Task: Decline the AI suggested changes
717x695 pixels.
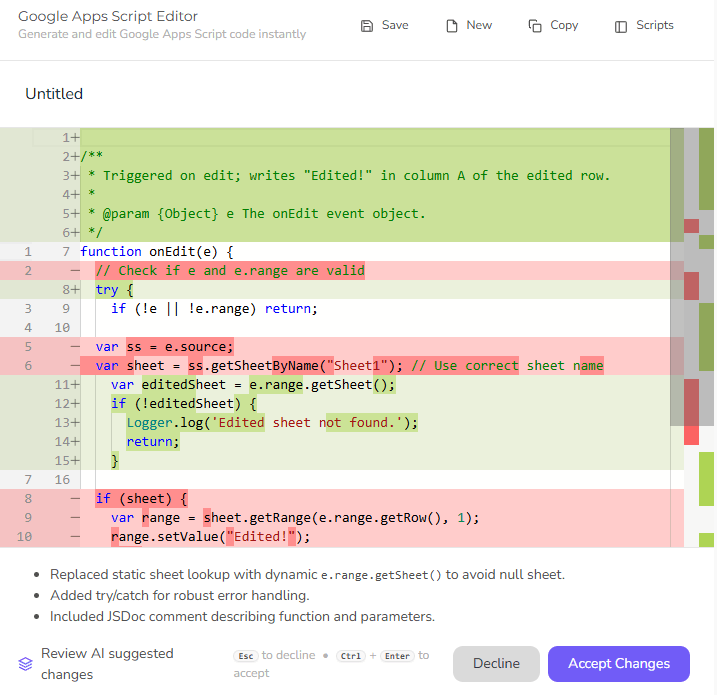Action: [x=496, y=663]
